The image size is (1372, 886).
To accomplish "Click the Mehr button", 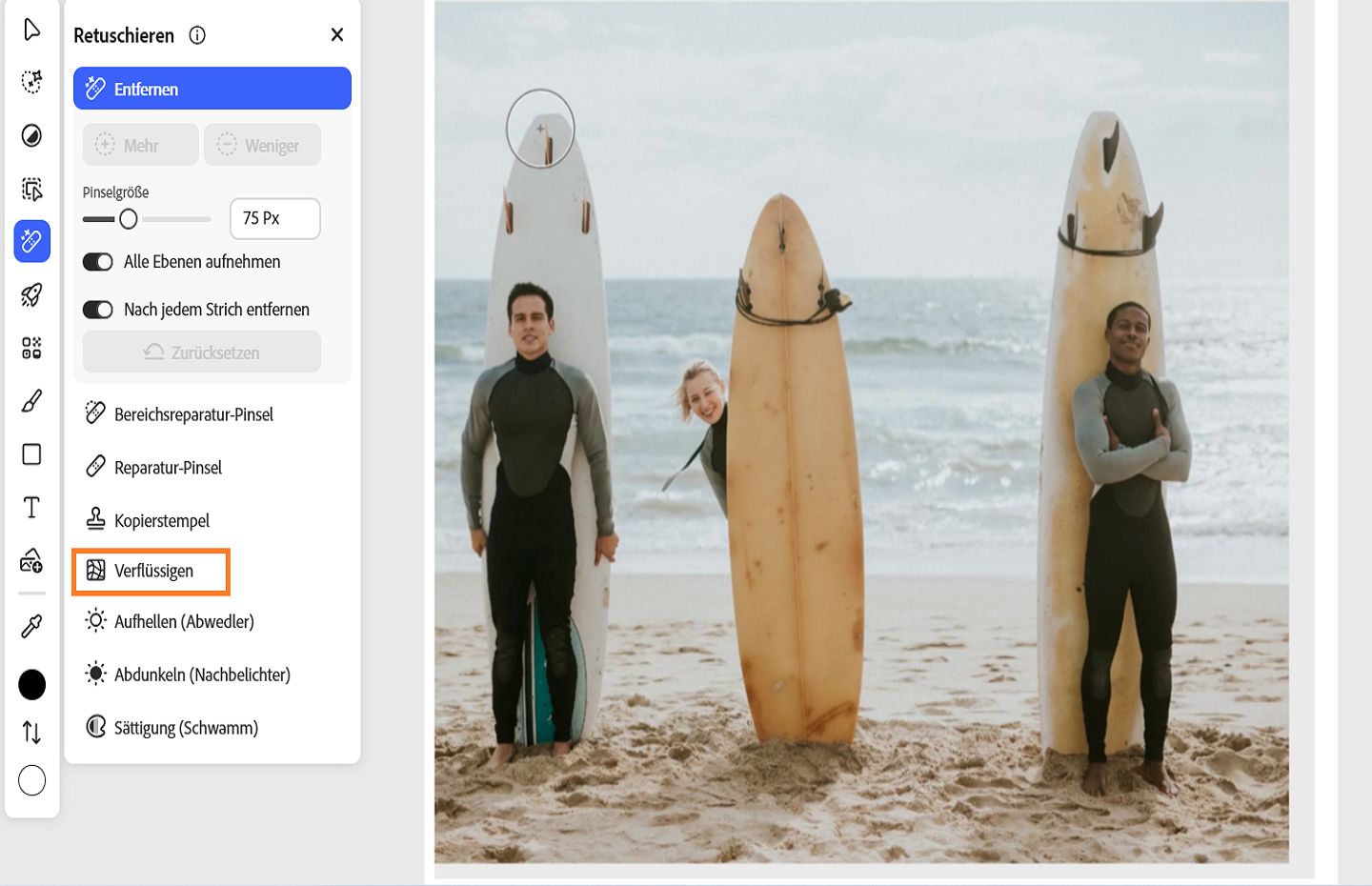I will click(x=141, y=145).
